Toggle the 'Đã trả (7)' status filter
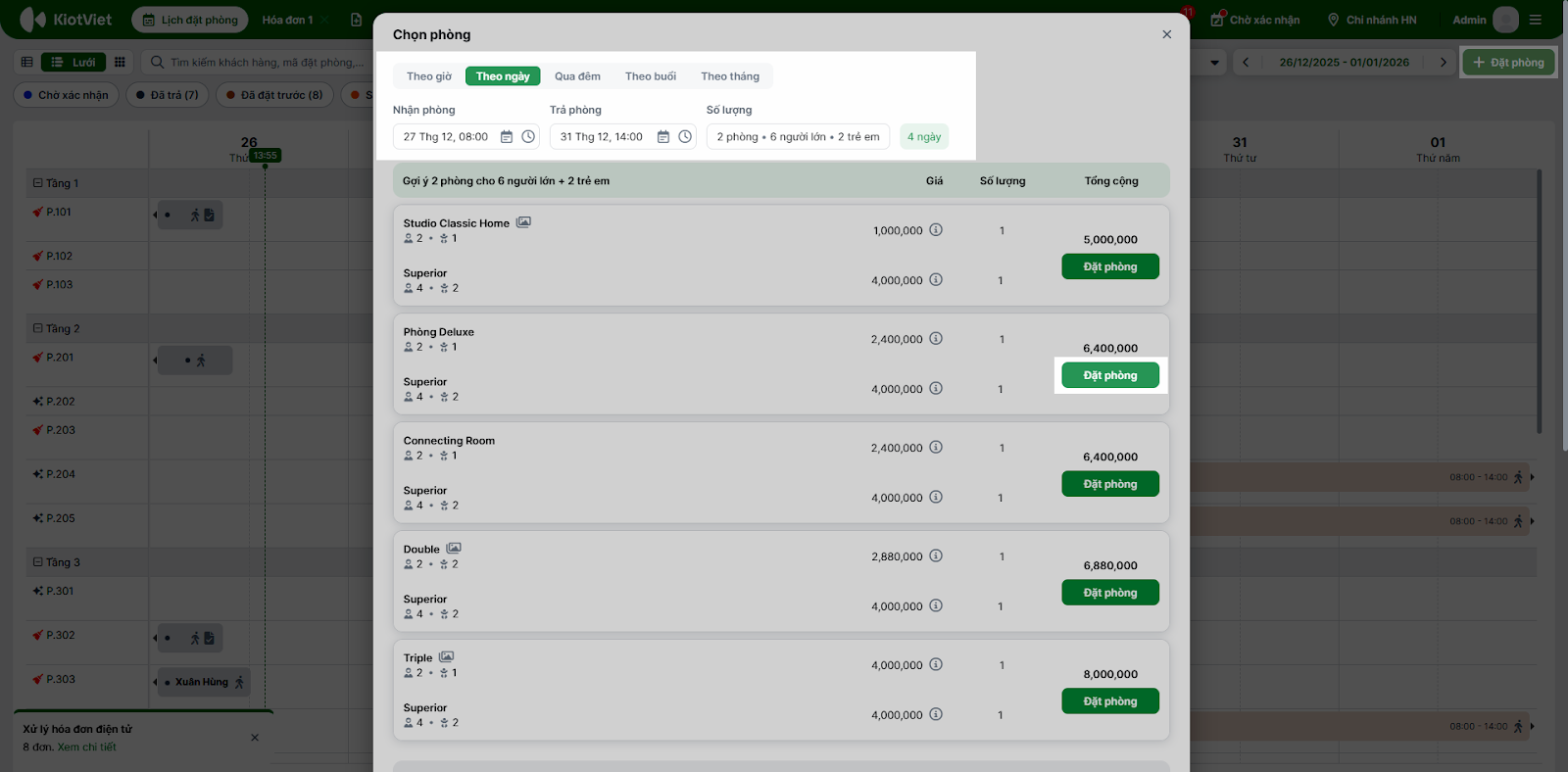The image size is (1568, 772). point(168,95)
